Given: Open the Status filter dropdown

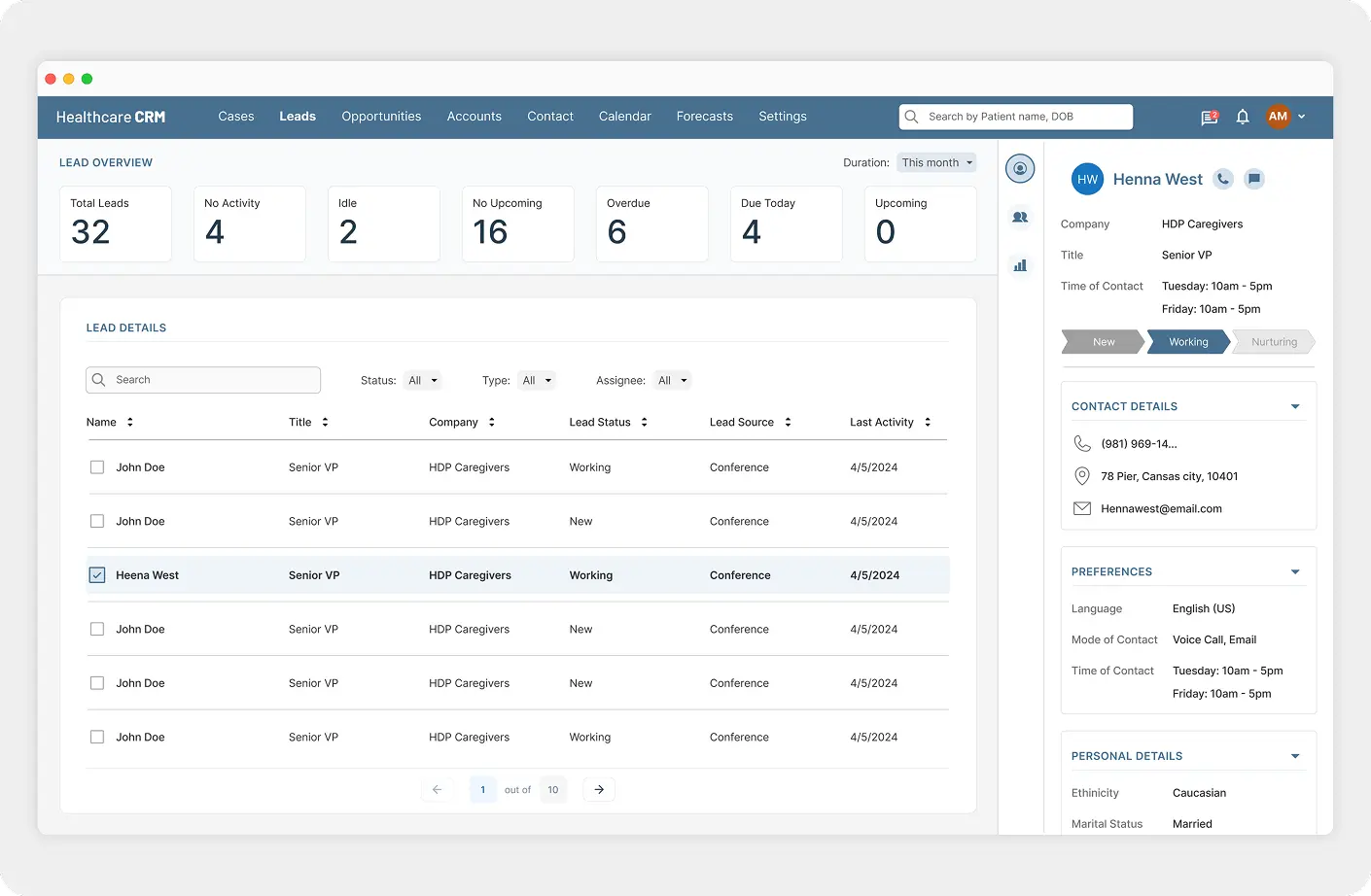Looking at the screenshot, I should [422, 380].
